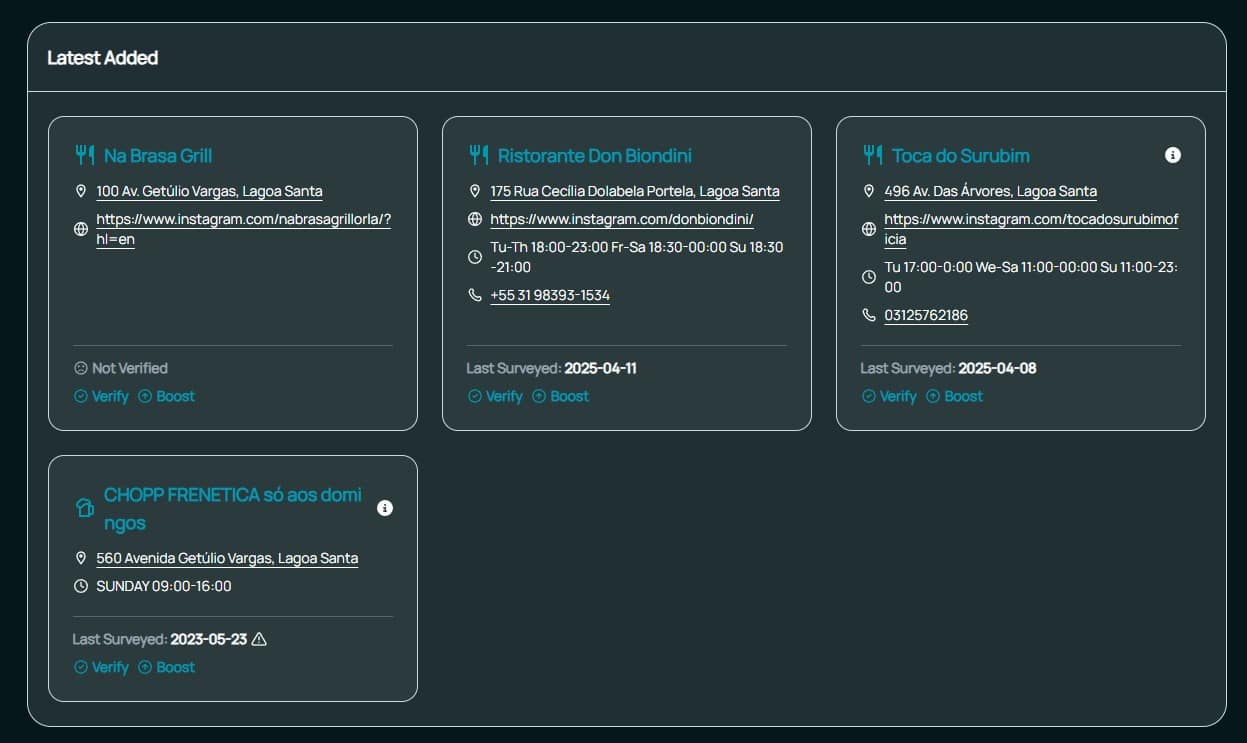This screenshot has width=1247, height=743.
Task: Click the restaurant icon beside Na Brasa Grill
Action: click(84, 155)
